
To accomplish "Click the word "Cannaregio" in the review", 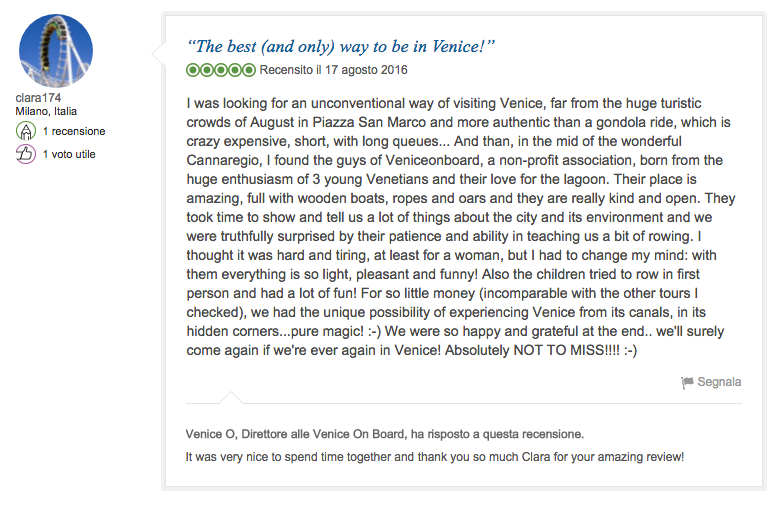I will 223,160.
